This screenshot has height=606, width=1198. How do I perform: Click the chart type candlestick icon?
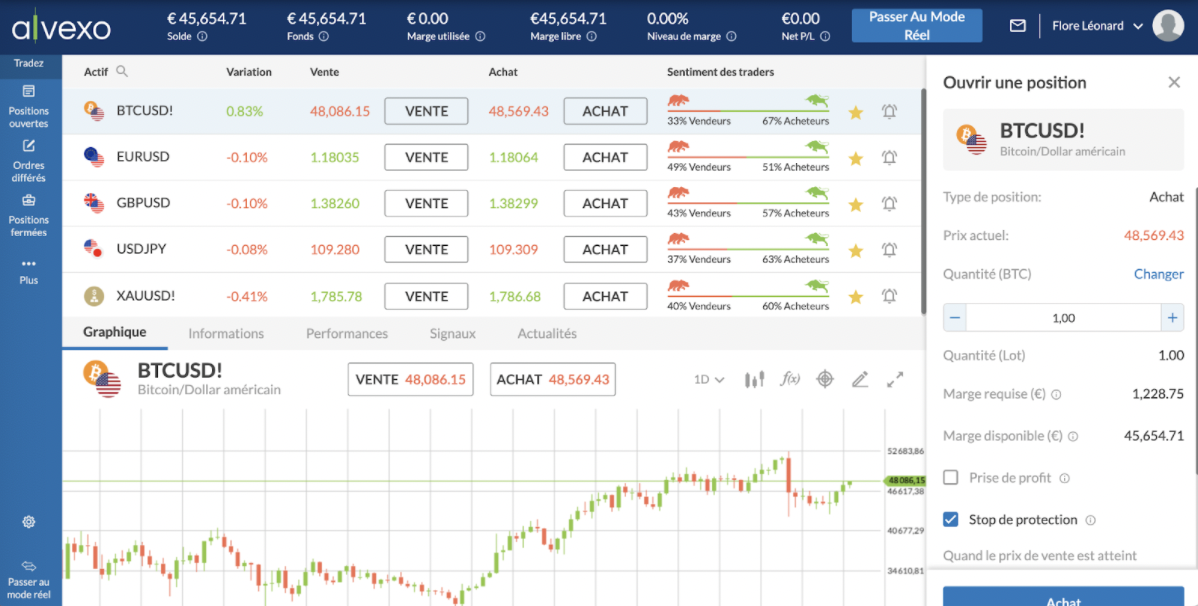tap(755, 380)
